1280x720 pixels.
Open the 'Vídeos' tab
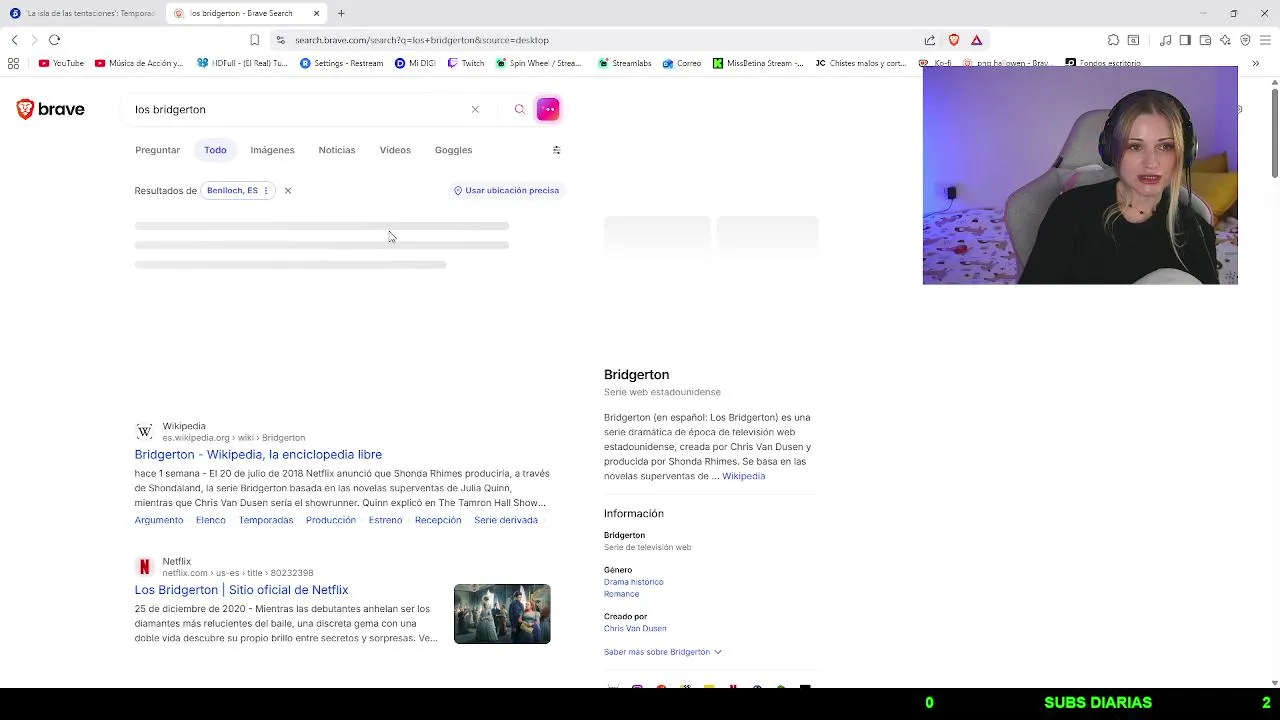click(395, 150)
